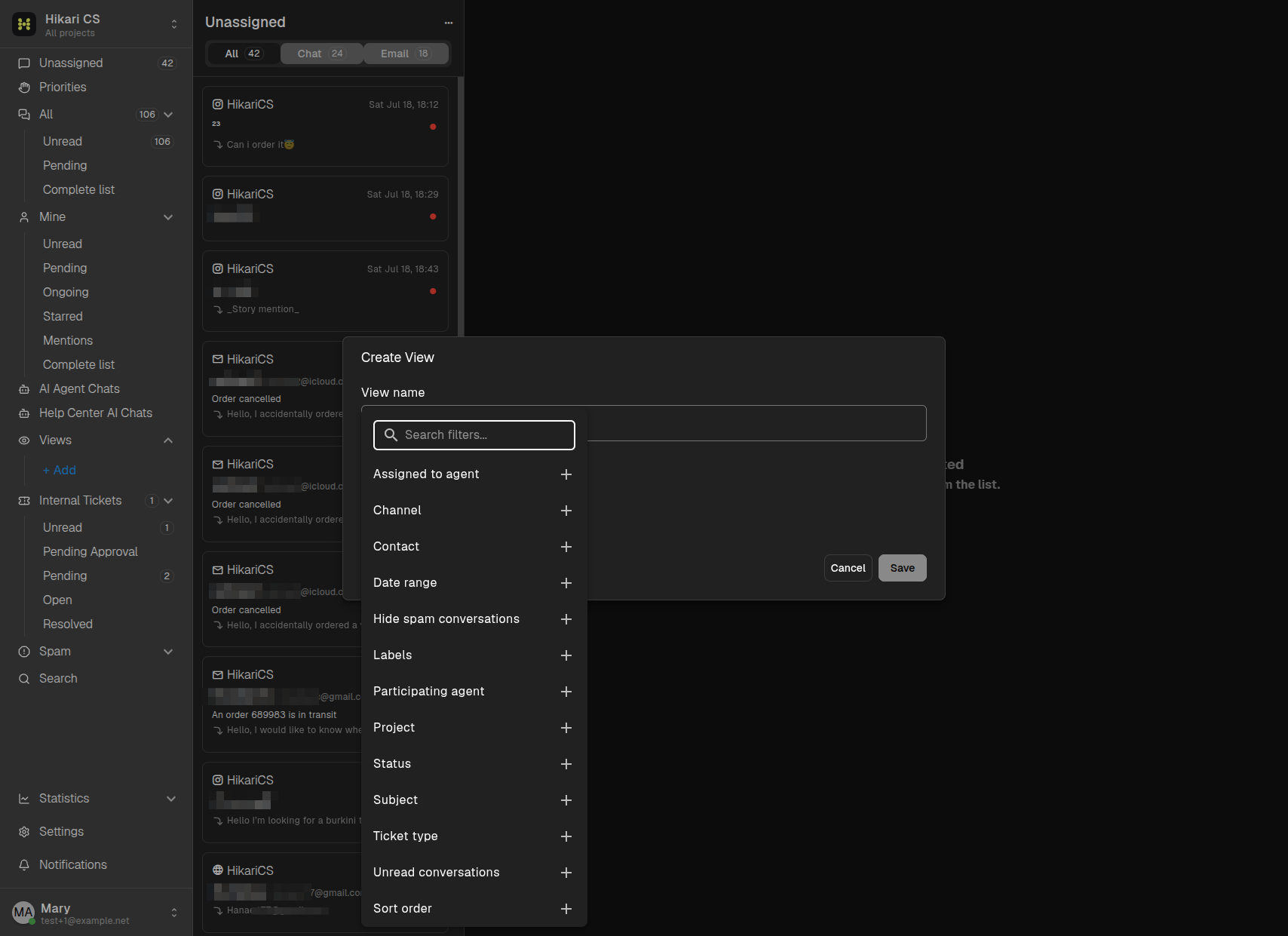
Task: Click the Save button
Action: [903, 568]
